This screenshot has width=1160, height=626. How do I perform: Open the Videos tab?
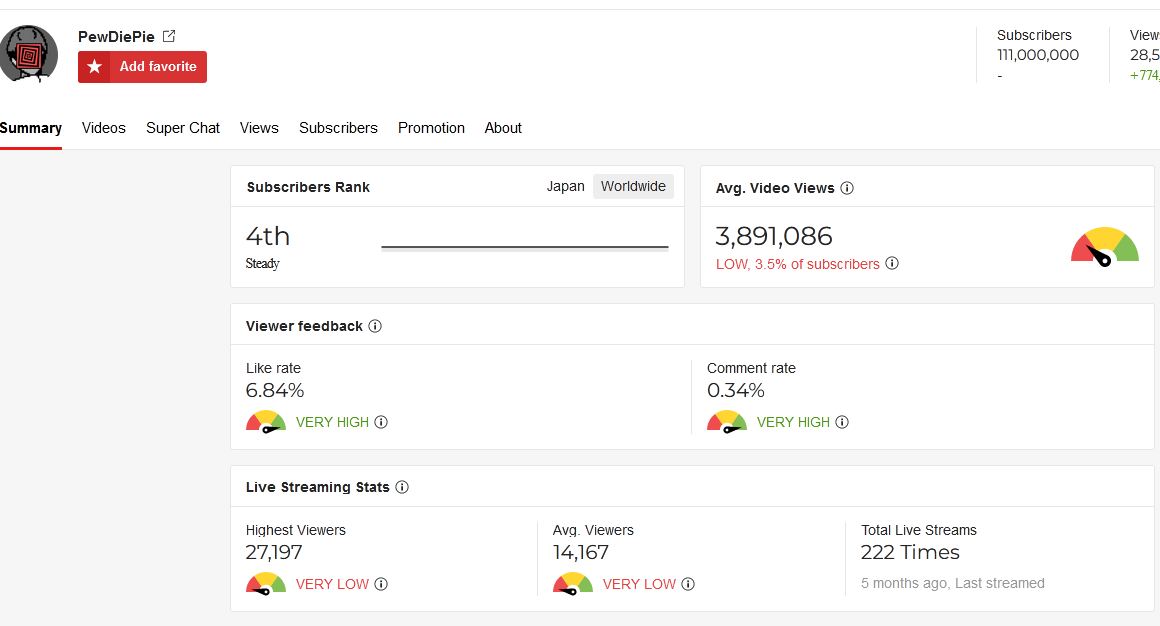(104, 128)
